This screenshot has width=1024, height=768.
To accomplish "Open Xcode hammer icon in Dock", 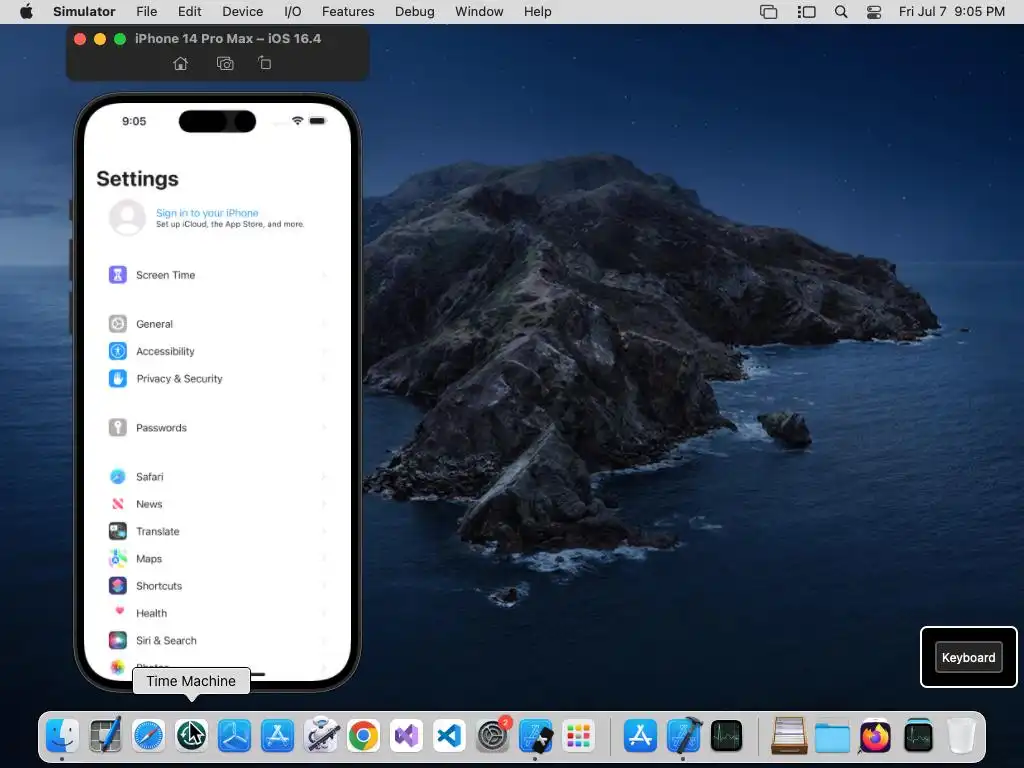I will tap(684, 736).
